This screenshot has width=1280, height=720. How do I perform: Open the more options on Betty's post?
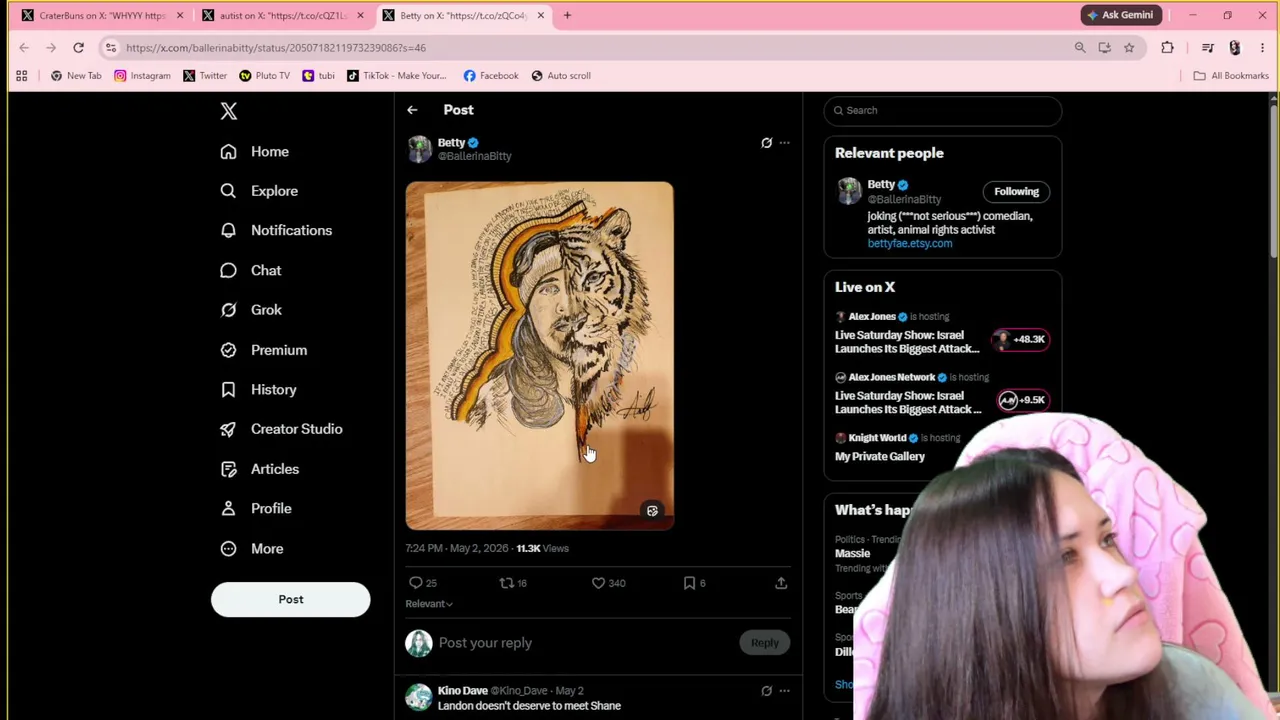click(785, 143)
